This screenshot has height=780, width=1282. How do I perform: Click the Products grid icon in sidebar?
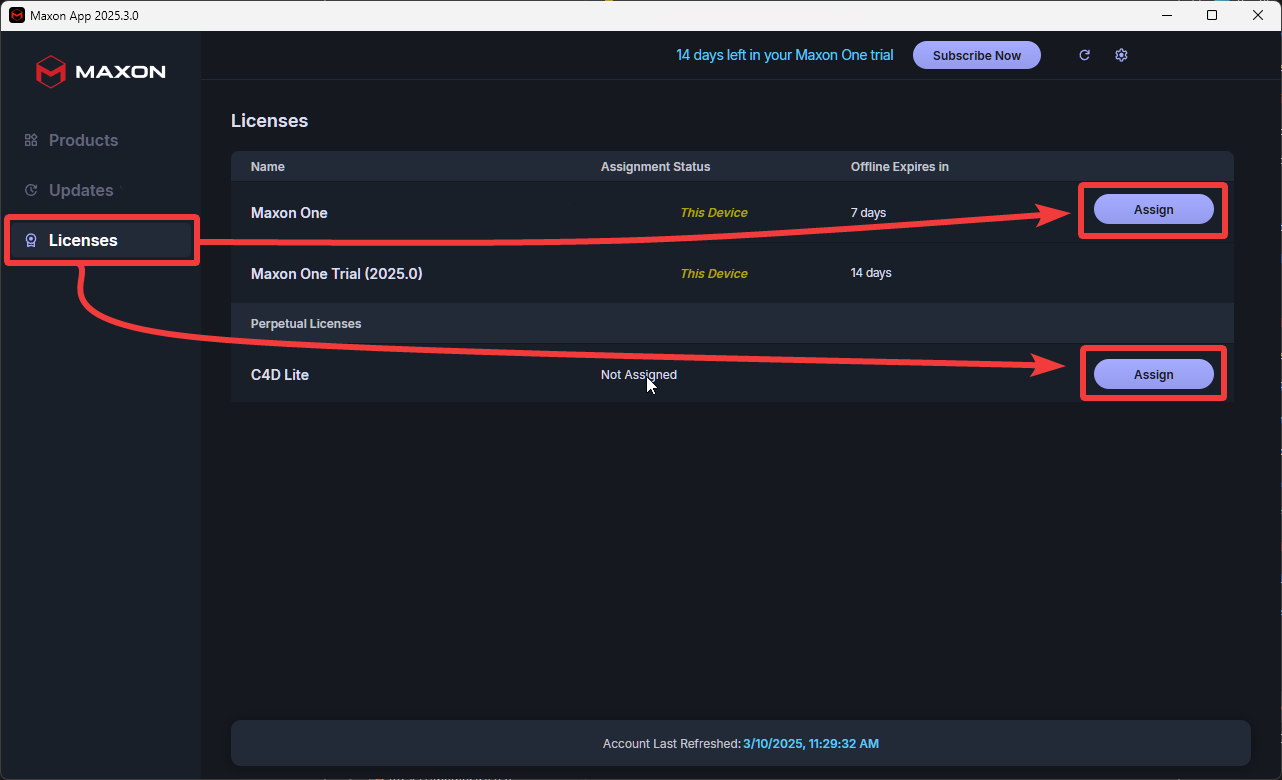click(x=31, y=140)
